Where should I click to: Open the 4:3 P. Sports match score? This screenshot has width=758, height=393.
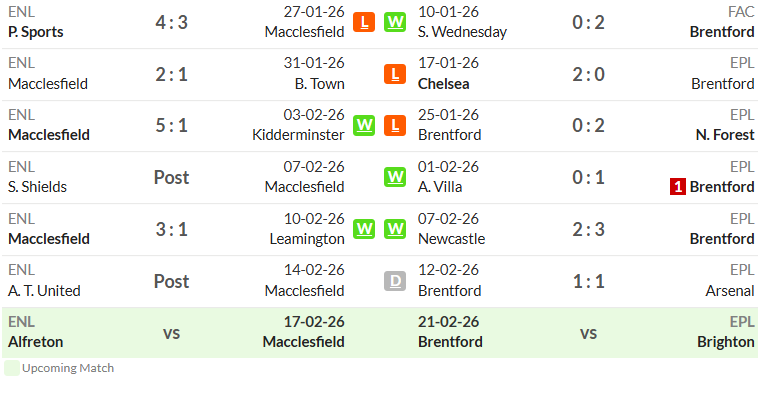[x=172, y=22]
